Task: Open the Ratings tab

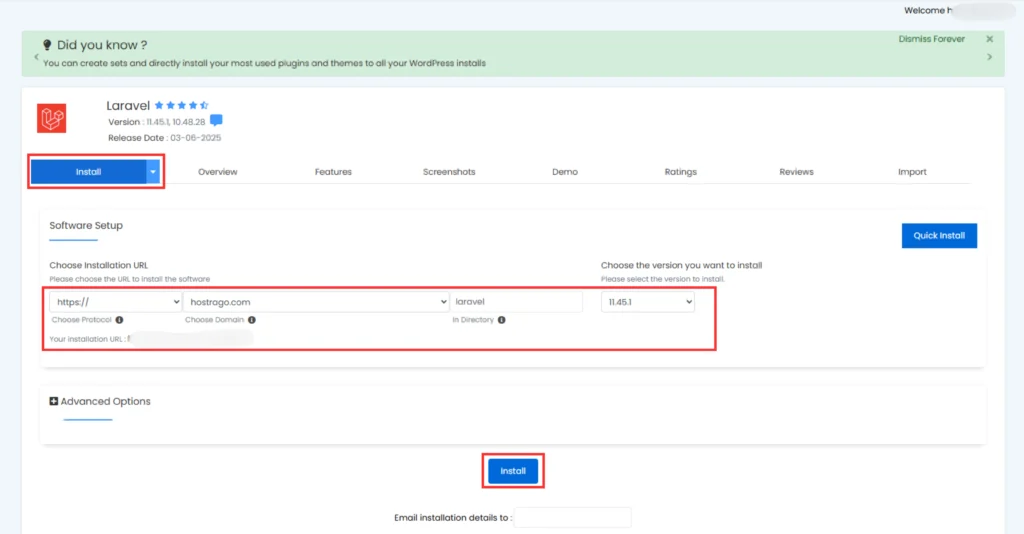Action: click(680, 172)
